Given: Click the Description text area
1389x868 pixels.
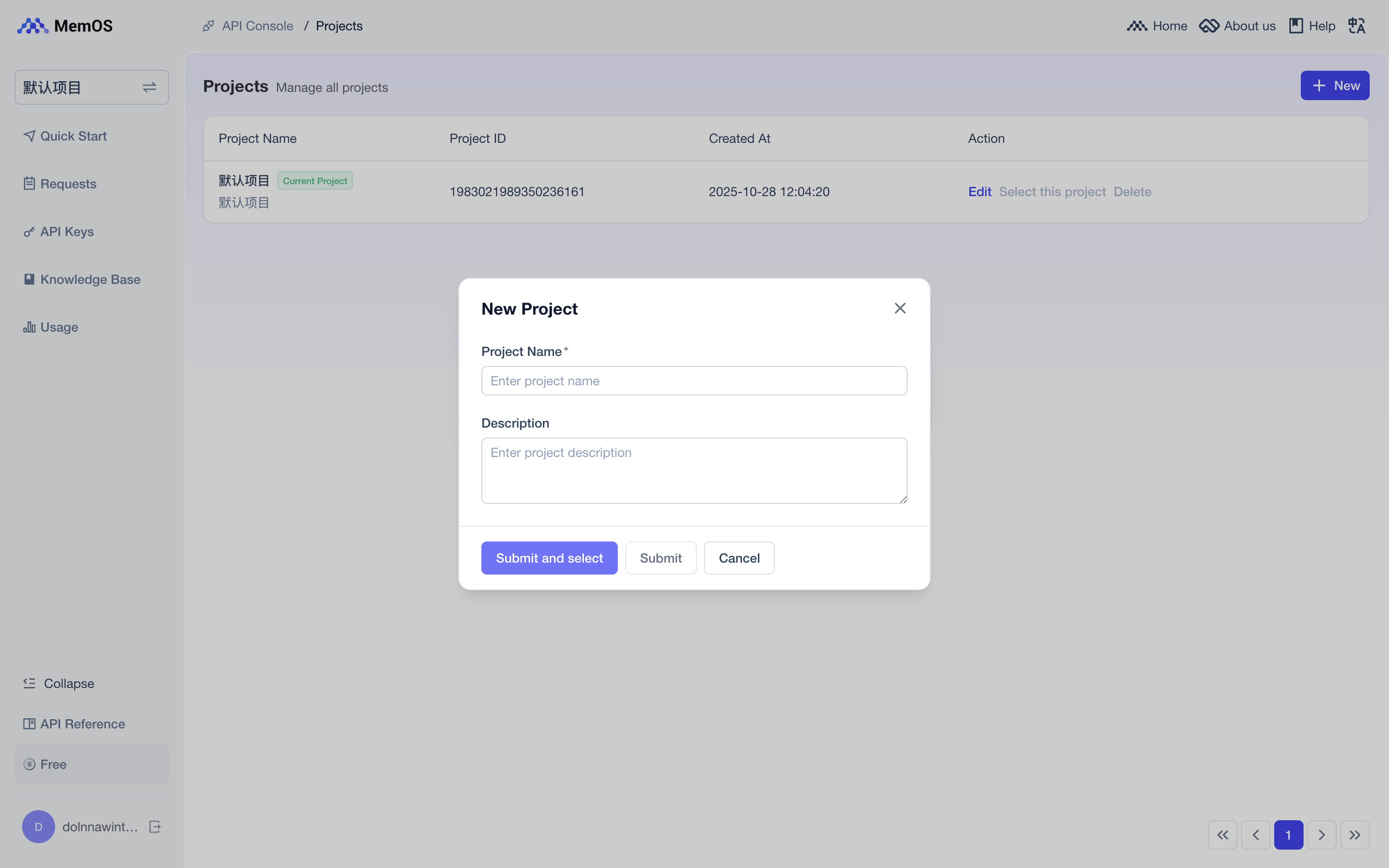Looking at the screenshot, I should (x=694, y=471).
